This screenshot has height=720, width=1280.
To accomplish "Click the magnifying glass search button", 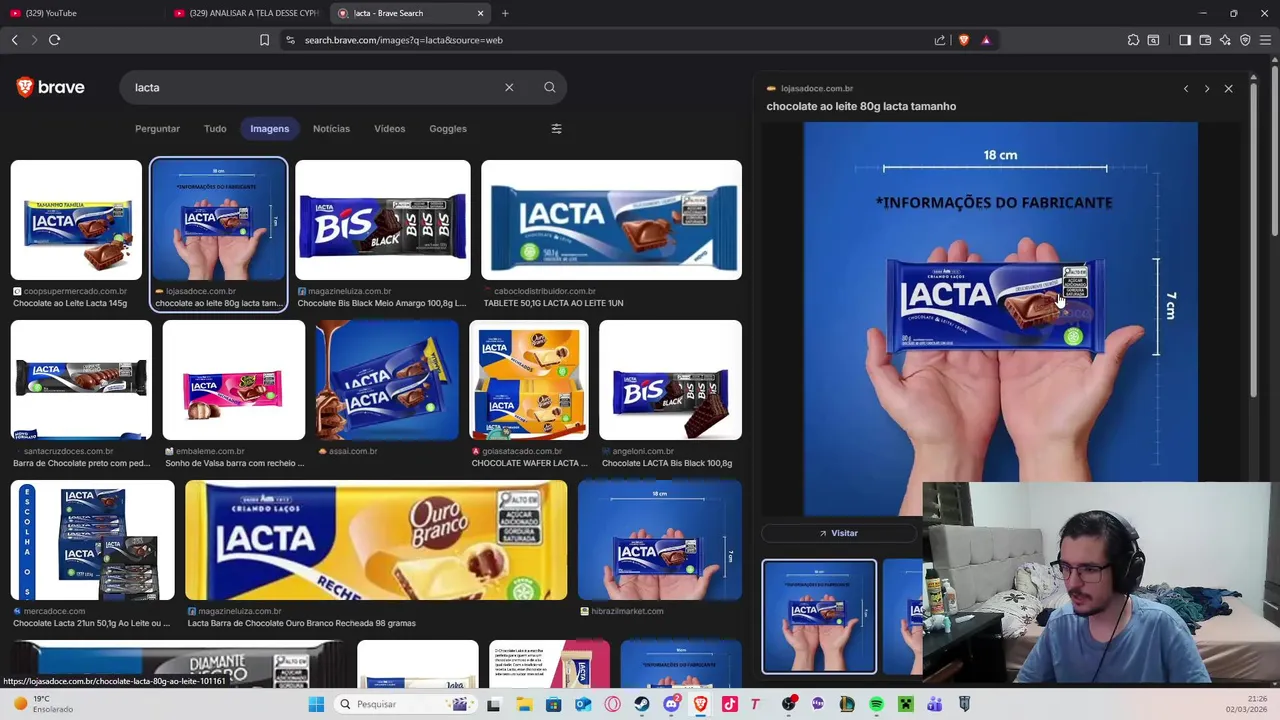I will [549, 87].
